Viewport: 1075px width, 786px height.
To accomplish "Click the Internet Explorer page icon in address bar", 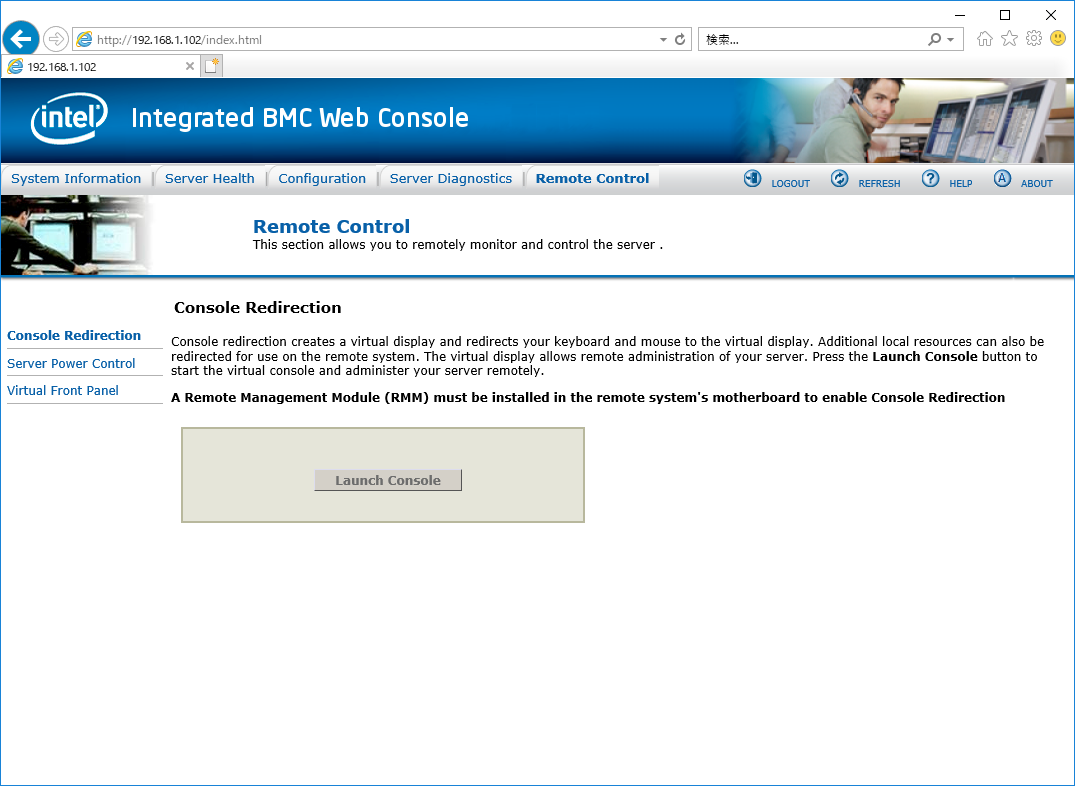I will 84,40.
